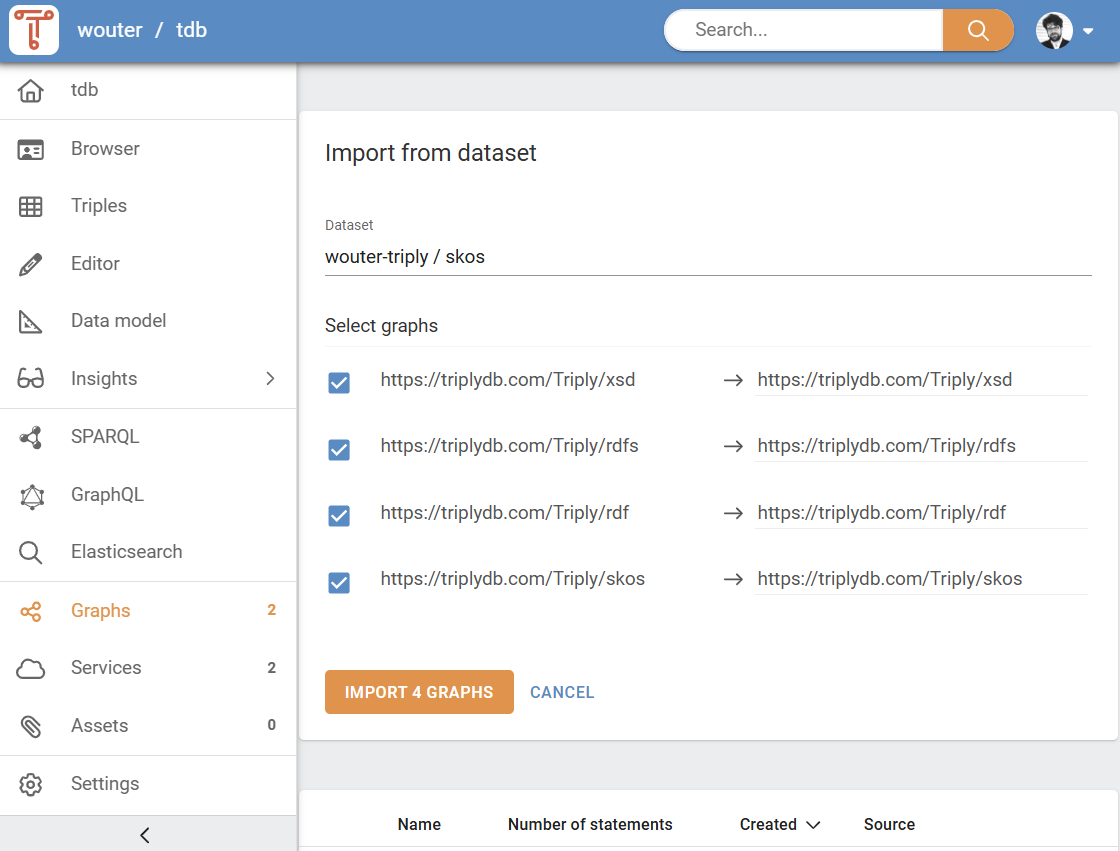
Task: Click Import 4 Graphs button
Action: 419,692
